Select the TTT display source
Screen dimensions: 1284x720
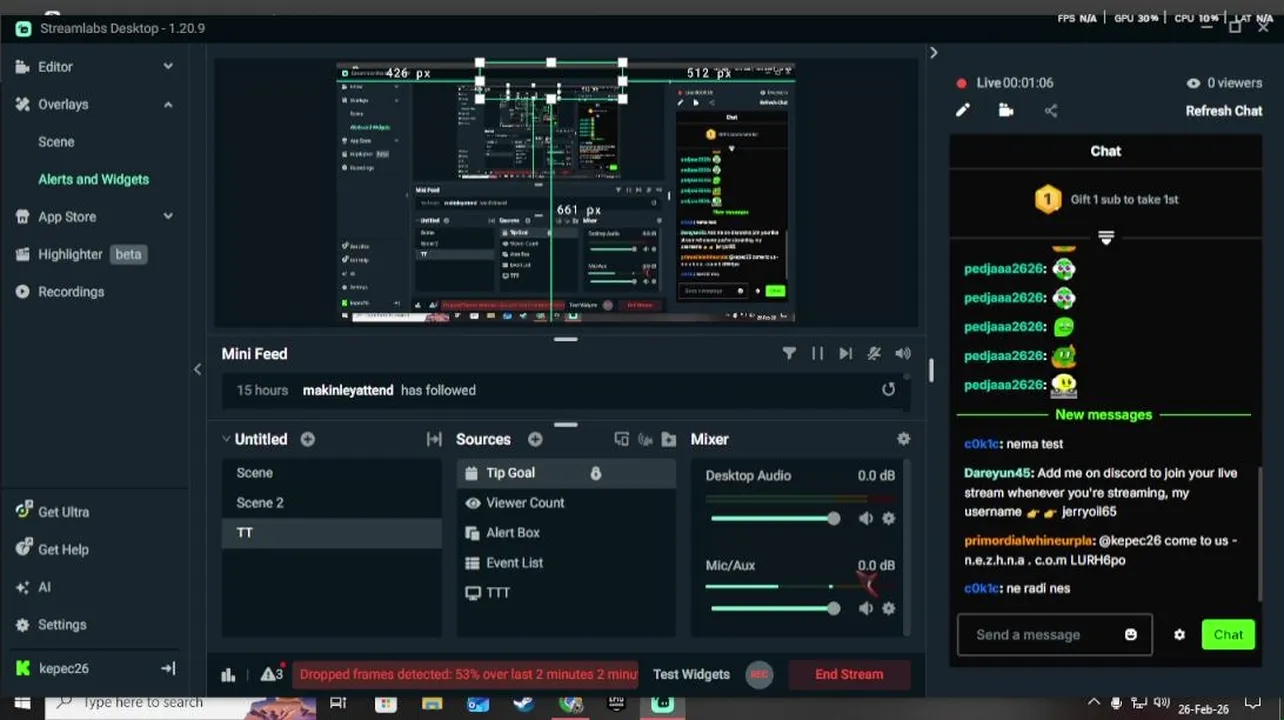point(566,593)
